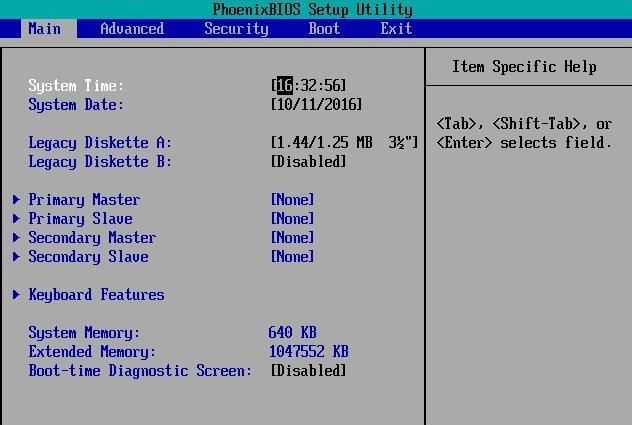Viewport: 632px width, 425px height.
Task: Select the System Time label
Action: (x=76, y=85)
